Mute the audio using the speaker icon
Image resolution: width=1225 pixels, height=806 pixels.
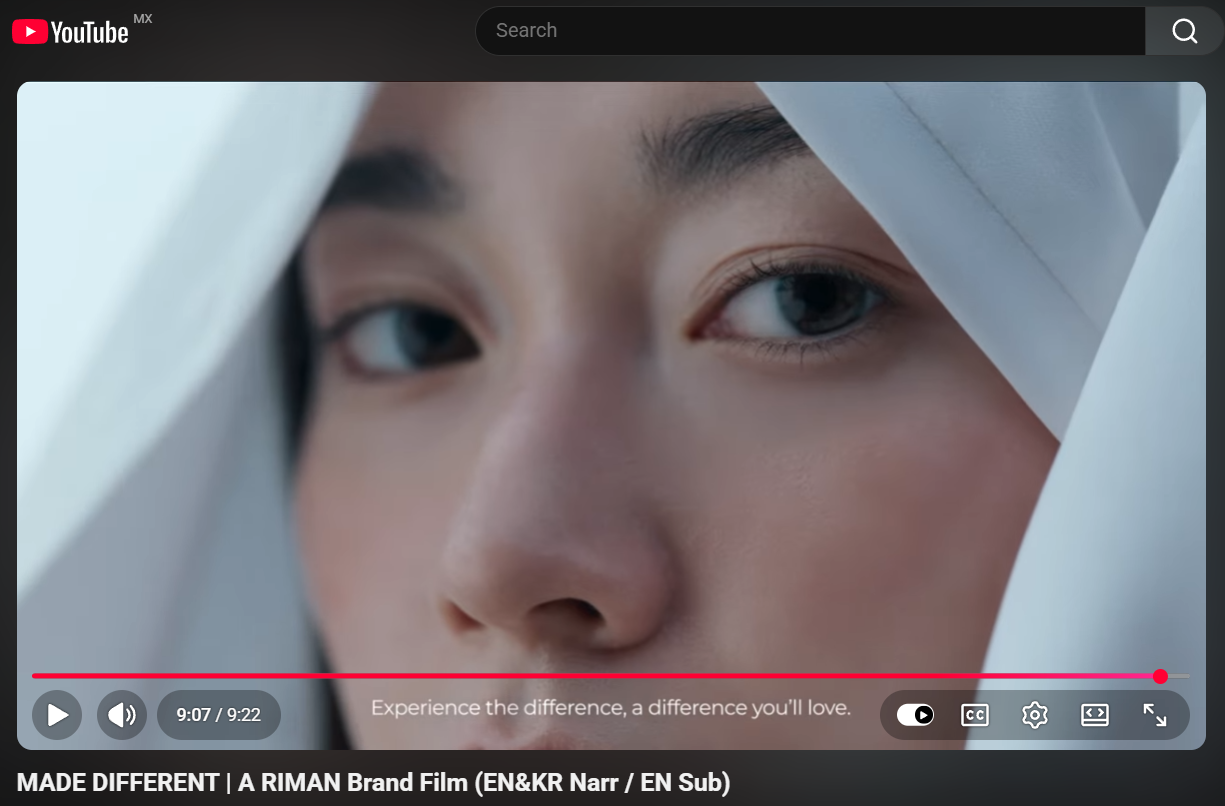point(122,715)
